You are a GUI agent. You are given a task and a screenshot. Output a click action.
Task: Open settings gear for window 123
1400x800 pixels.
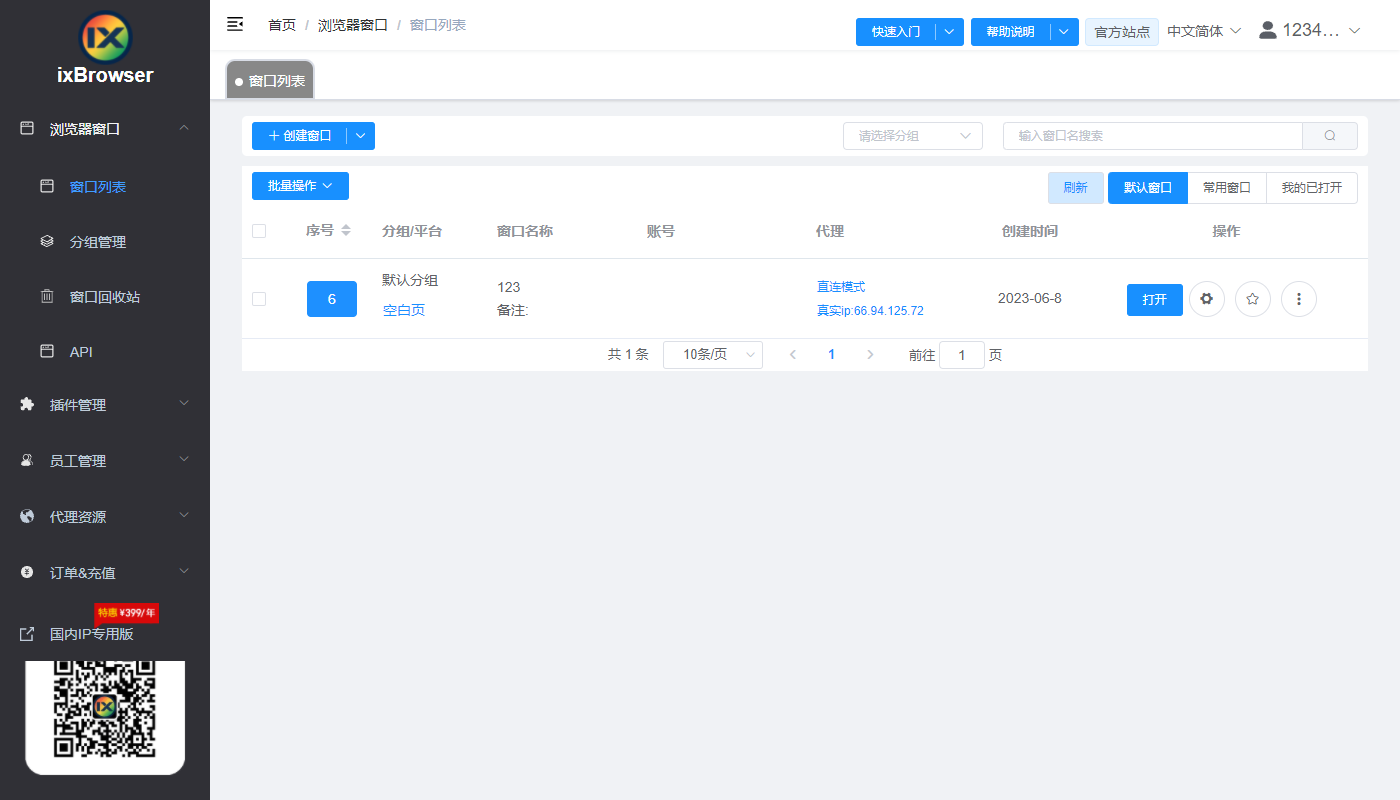point(1206,299)
